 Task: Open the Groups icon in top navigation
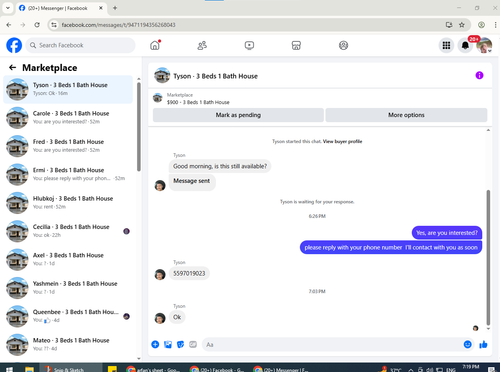click(x=343, y=45)
